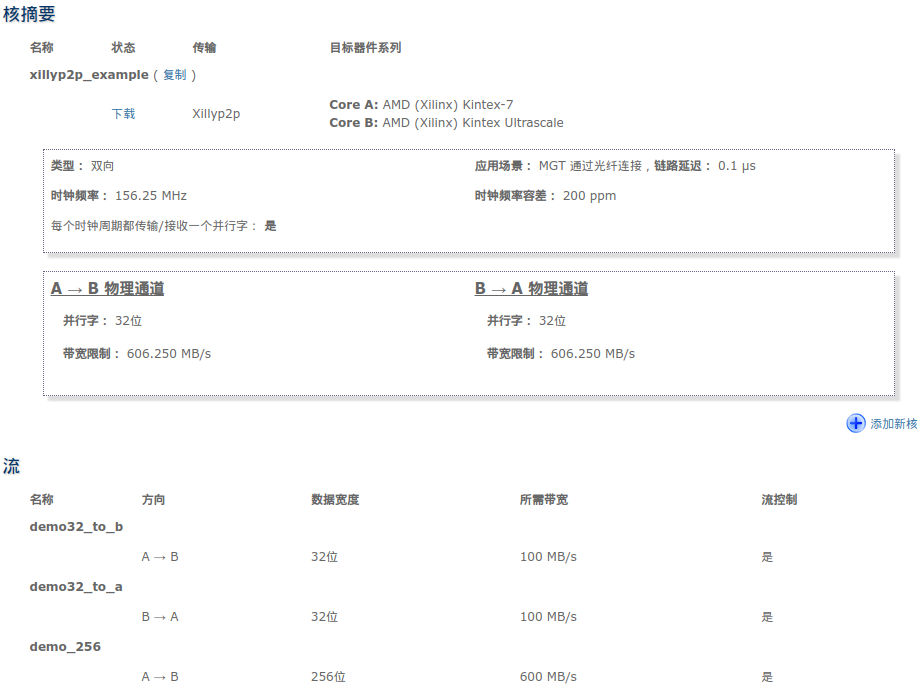This screenshot has width=922, height=694.
Task: Click the 100 MB/s bandwidth of demo32_to_a
Action: coord(548,617)
